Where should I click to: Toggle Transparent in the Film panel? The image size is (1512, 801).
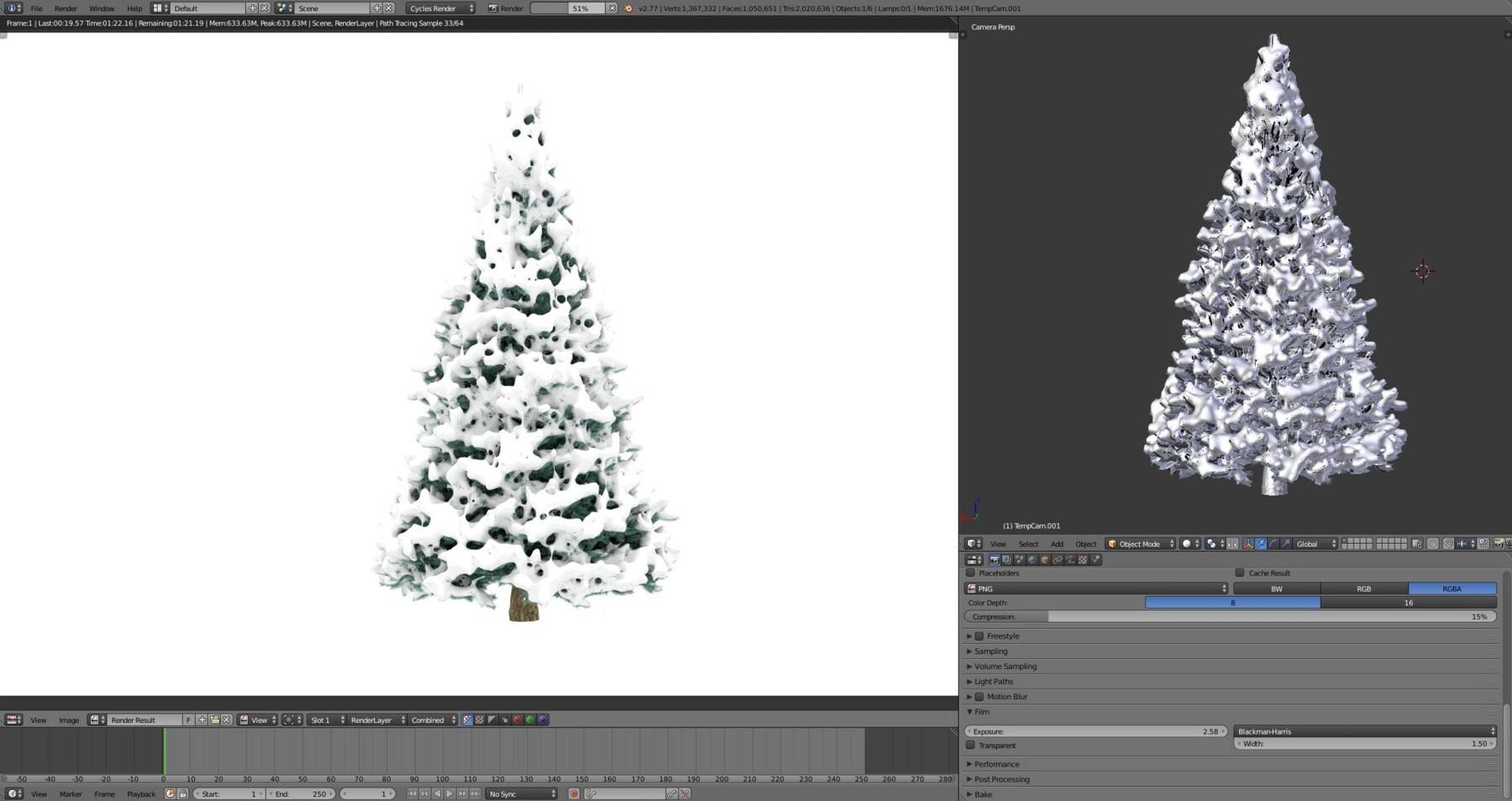point(969,746)
